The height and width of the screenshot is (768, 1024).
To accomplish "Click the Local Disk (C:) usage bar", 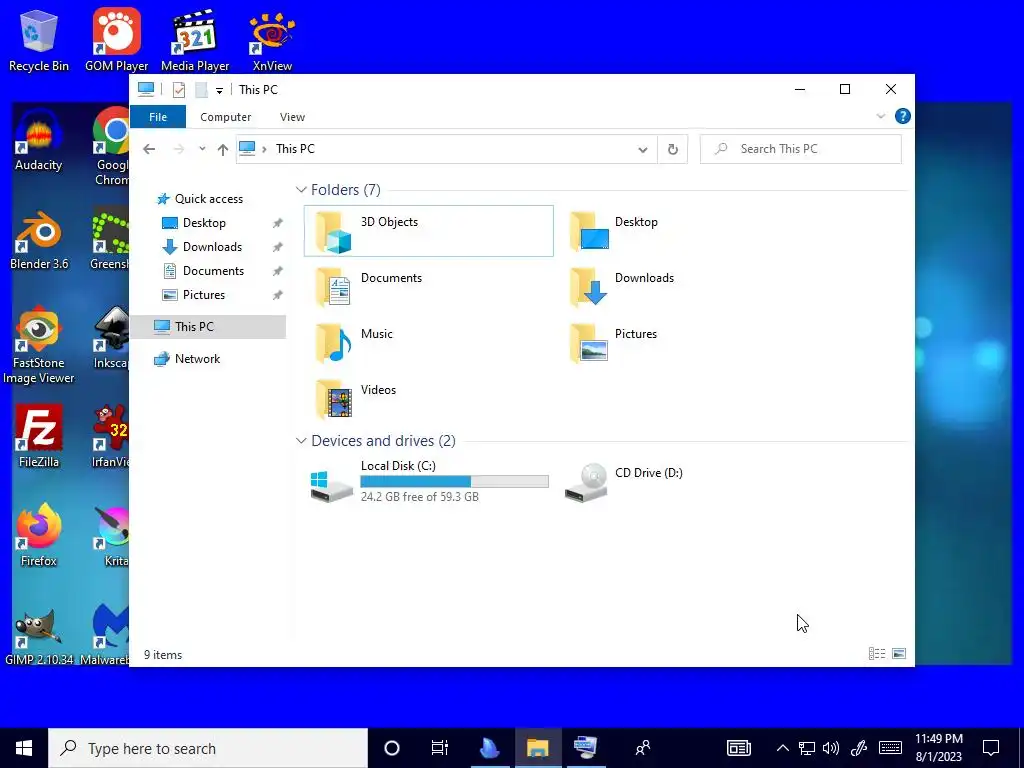I will 455,481.
